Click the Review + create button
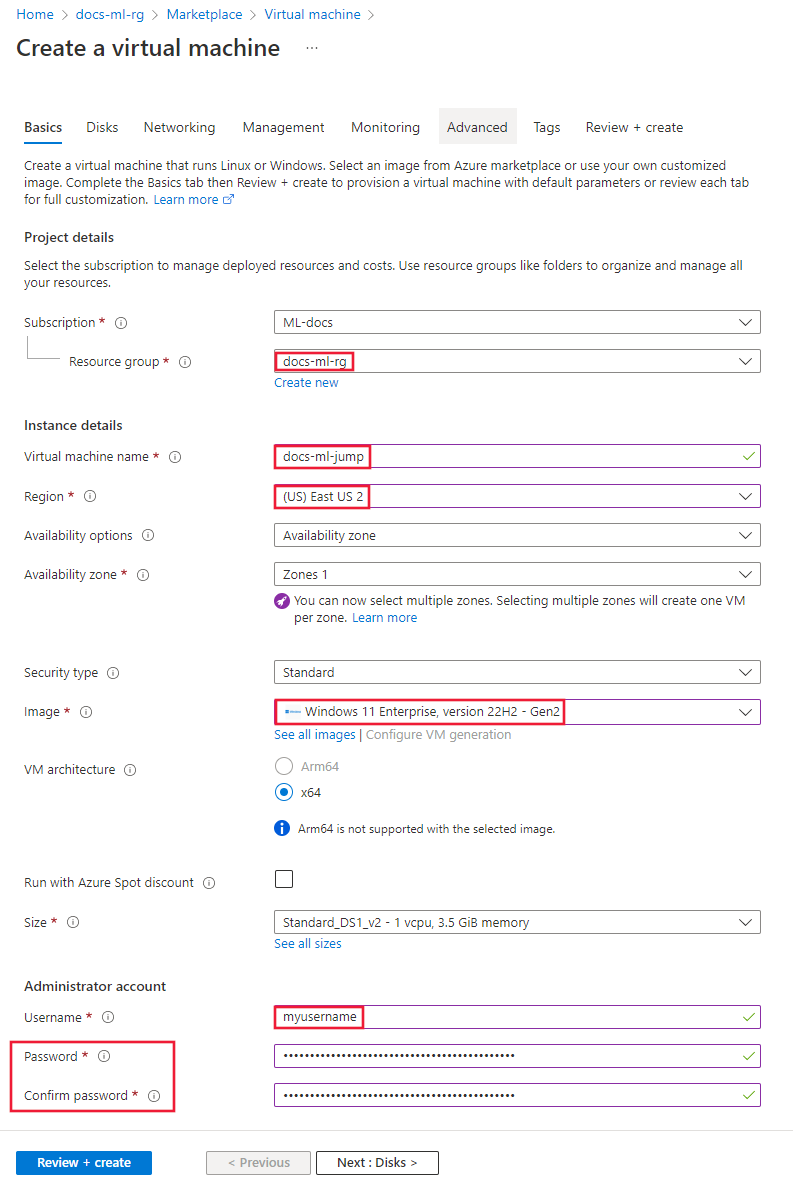Image resolution: width=793 pixels, height=1191 pixels. coord(83,1162)
